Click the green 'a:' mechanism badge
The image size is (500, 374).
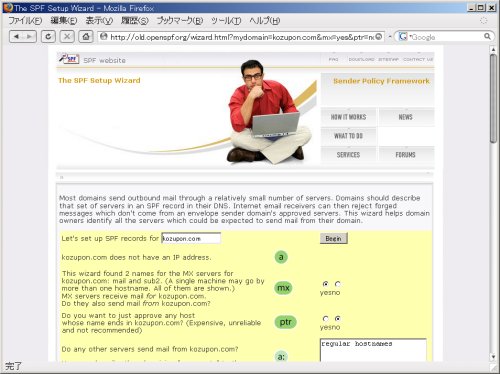coord(281,356)
